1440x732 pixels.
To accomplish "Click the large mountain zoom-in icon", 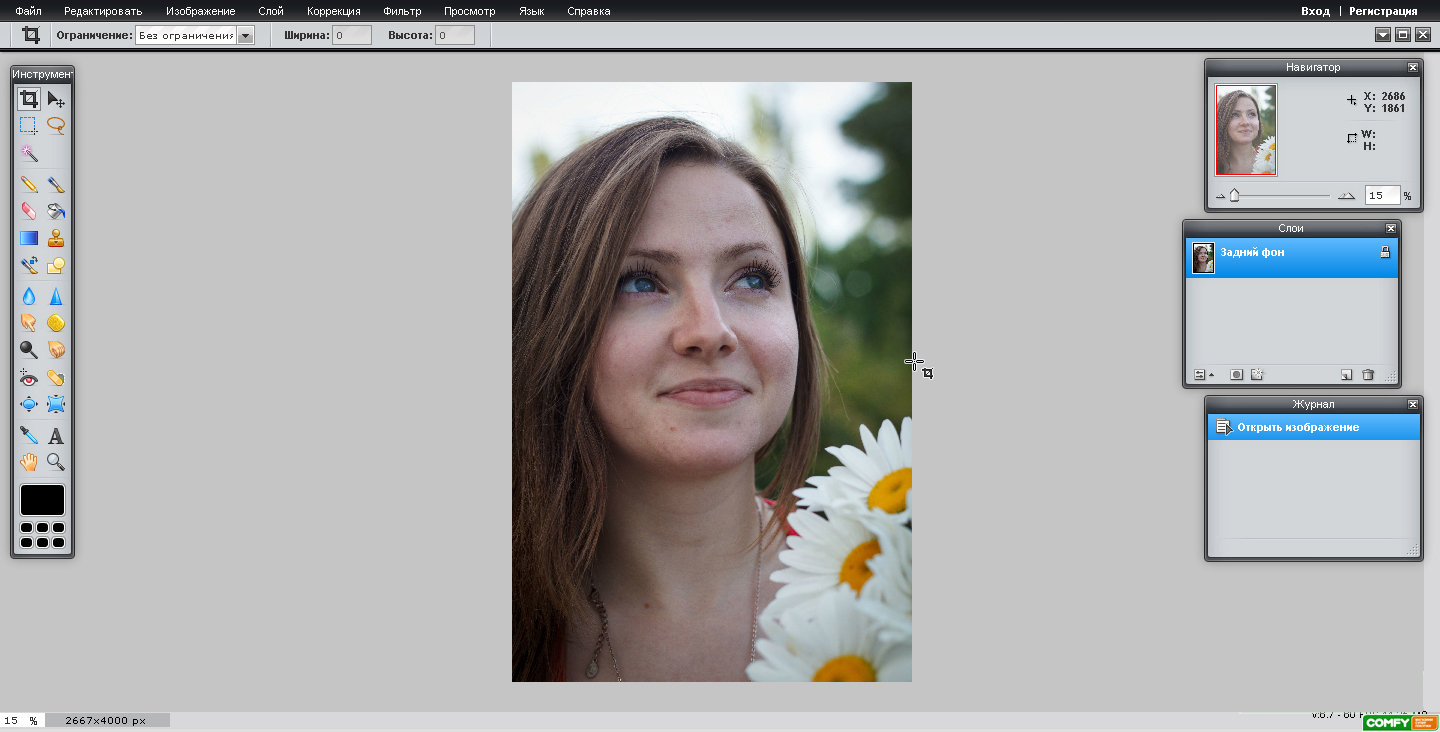I will click(1346, 196).
